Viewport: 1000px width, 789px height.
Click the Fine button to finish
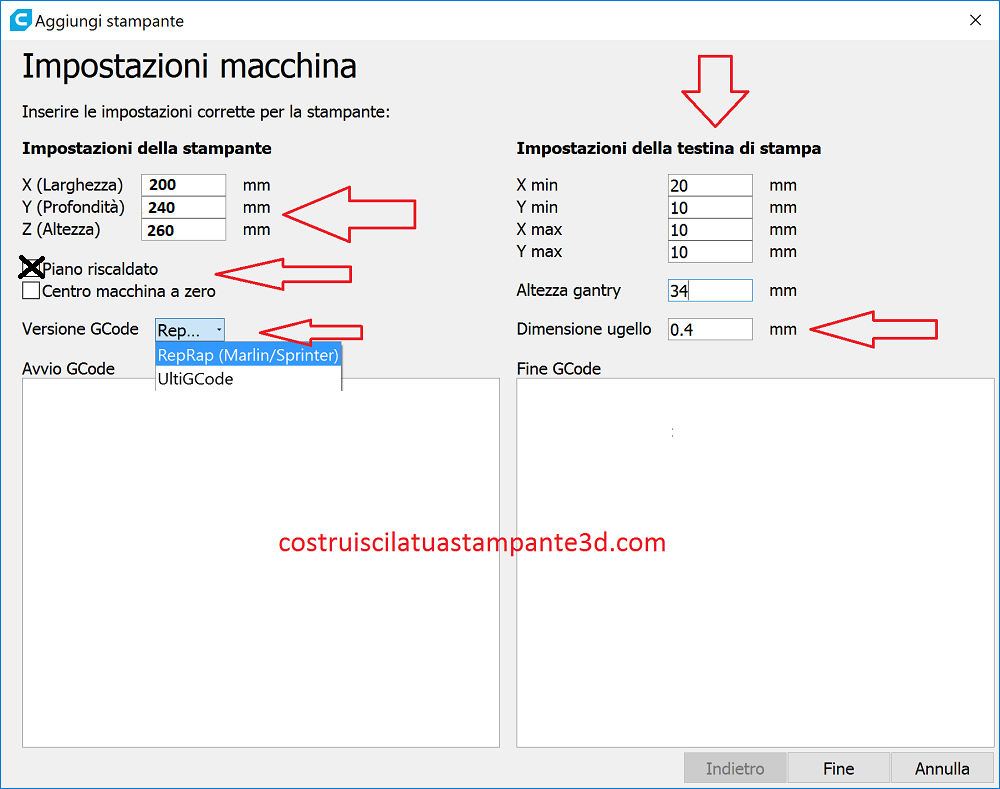[x=839, y=768]
